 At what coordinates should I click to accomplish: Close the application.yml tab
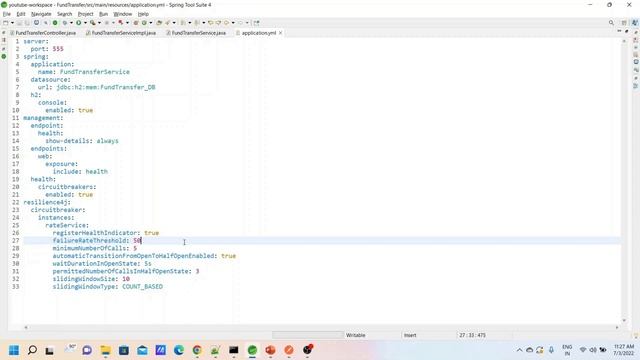(280, 33)
